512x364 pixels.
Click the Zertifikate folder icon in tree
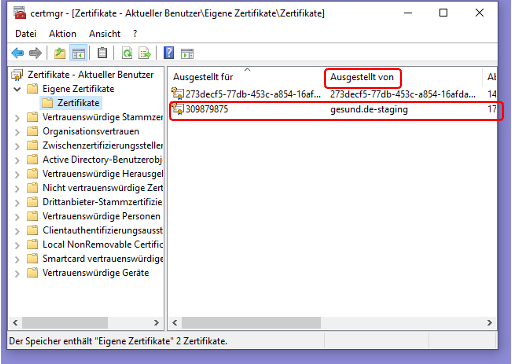[x=47, y=103]
